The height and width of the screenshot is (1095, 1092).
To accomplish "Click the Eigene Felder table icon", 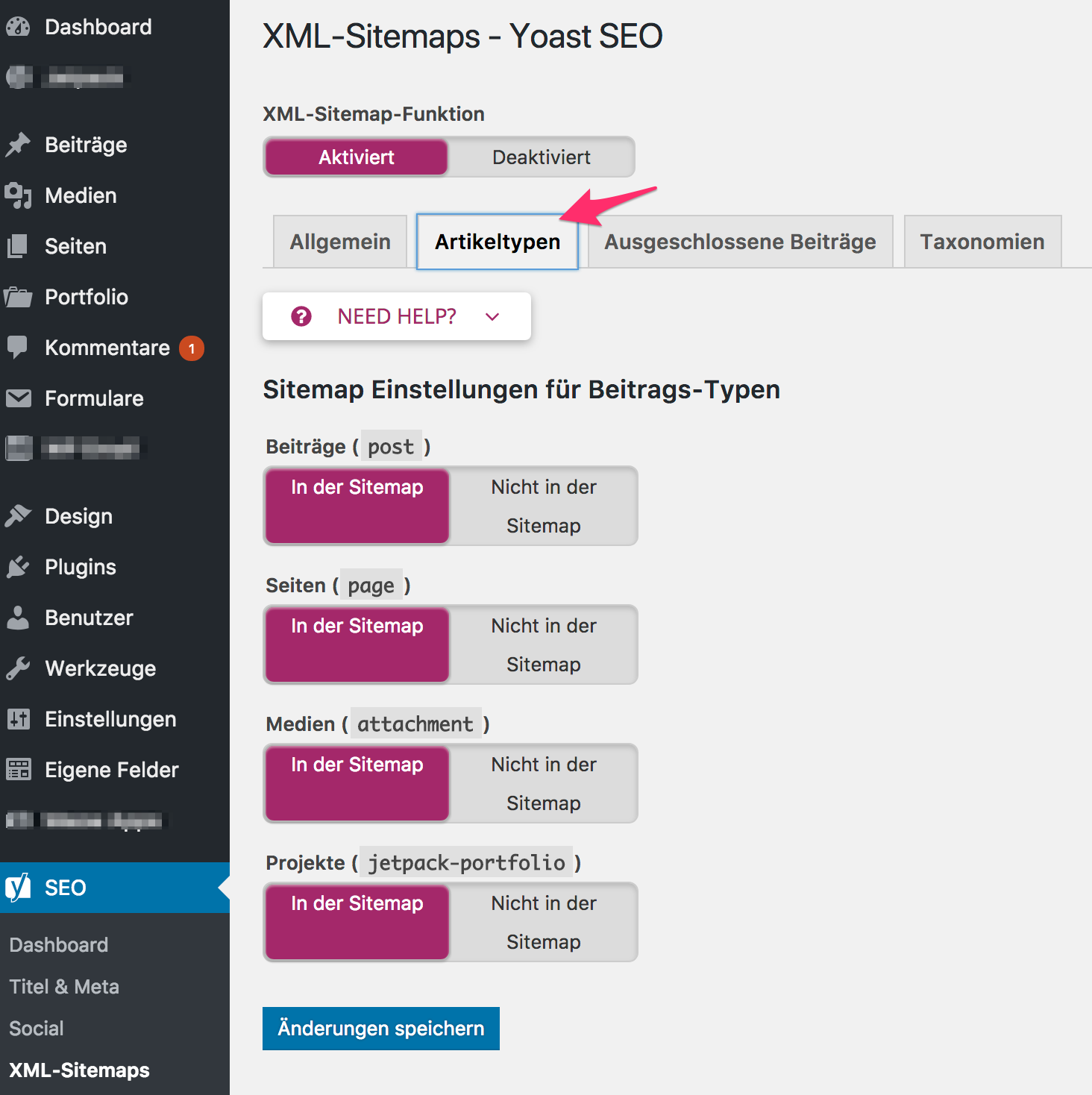I will [18, 770].
